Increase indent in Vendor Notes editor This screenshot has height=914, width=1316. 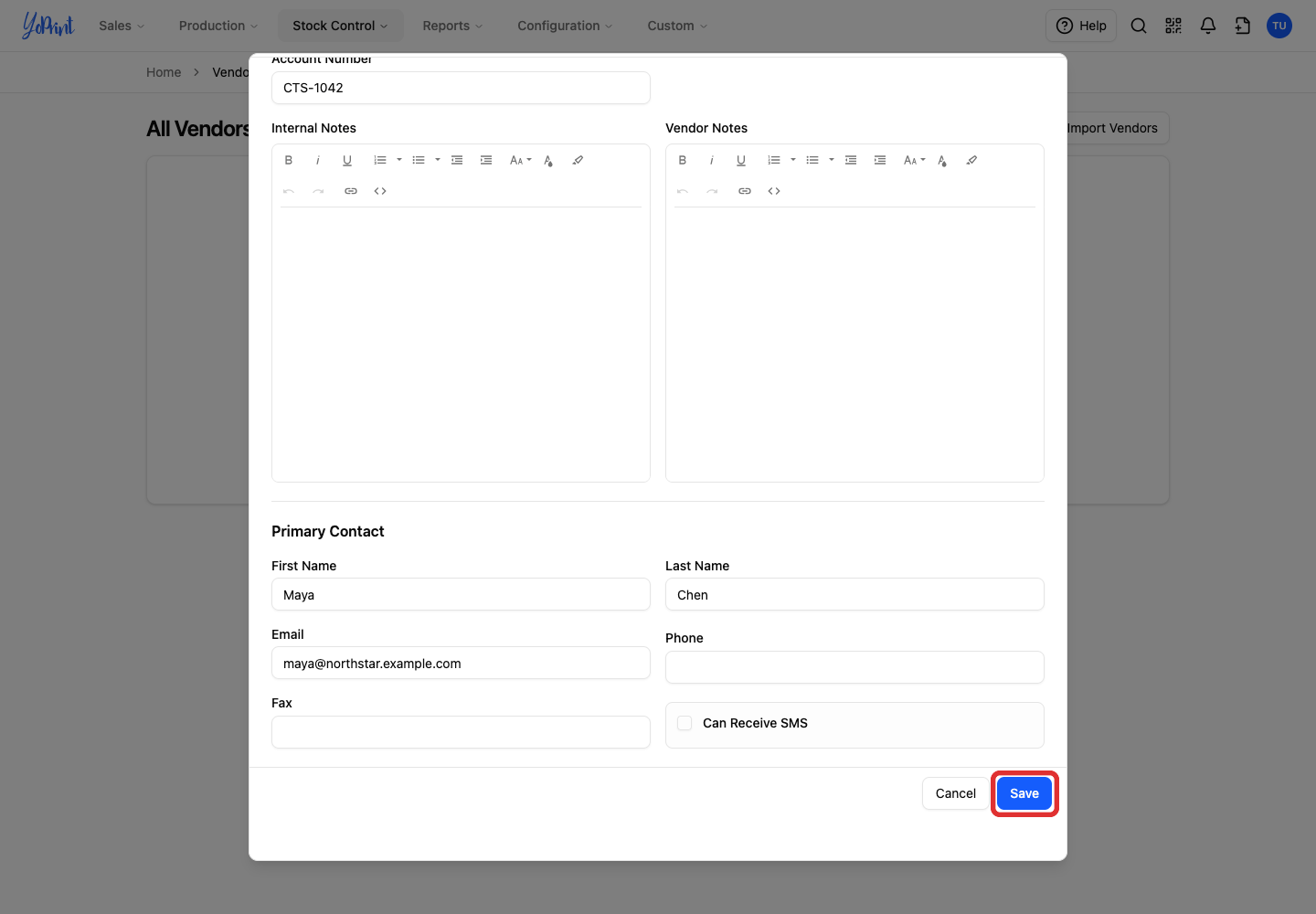(x=880, y=160)
